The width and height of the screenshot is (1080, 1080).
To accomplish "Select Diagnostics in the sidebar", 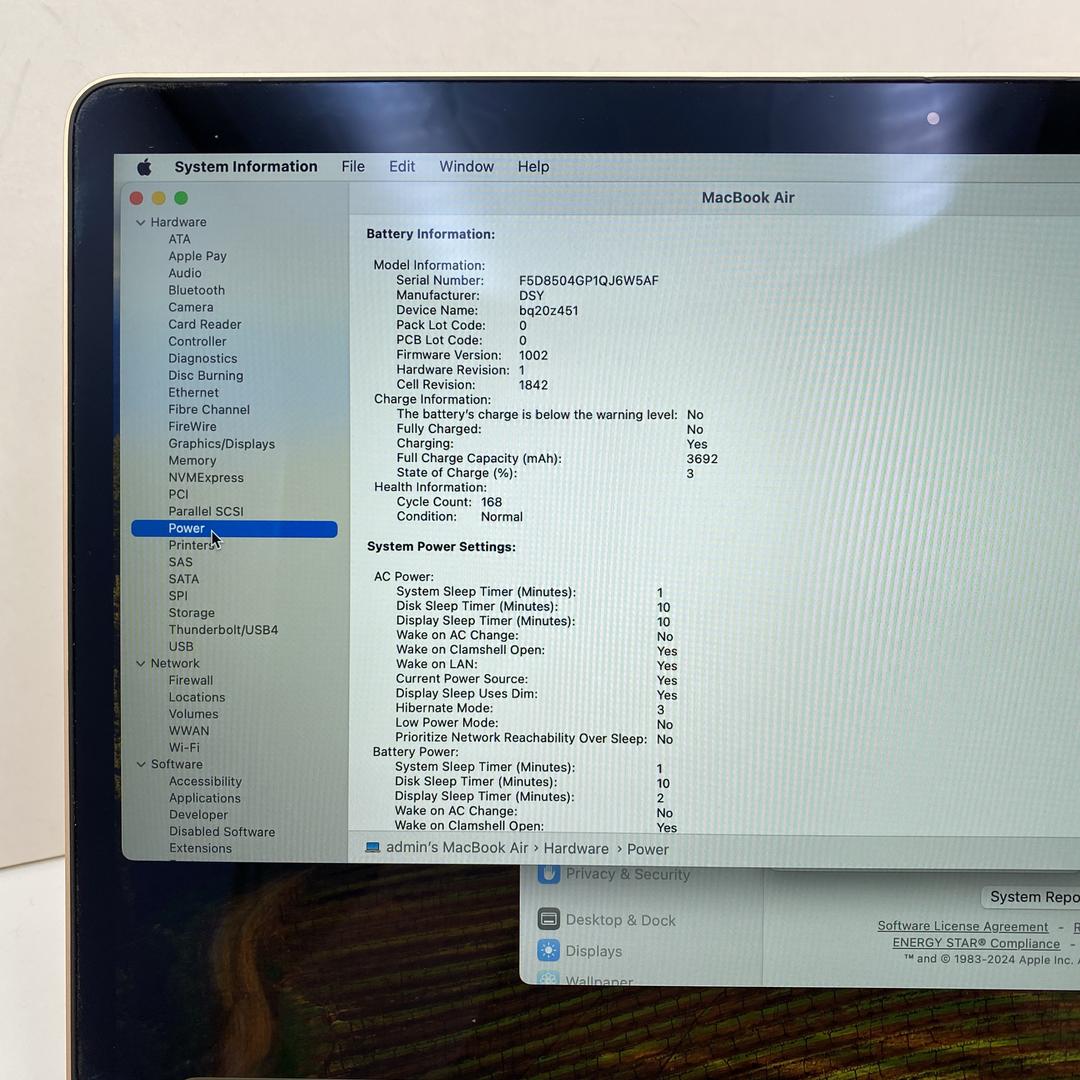I will point(202,359).
